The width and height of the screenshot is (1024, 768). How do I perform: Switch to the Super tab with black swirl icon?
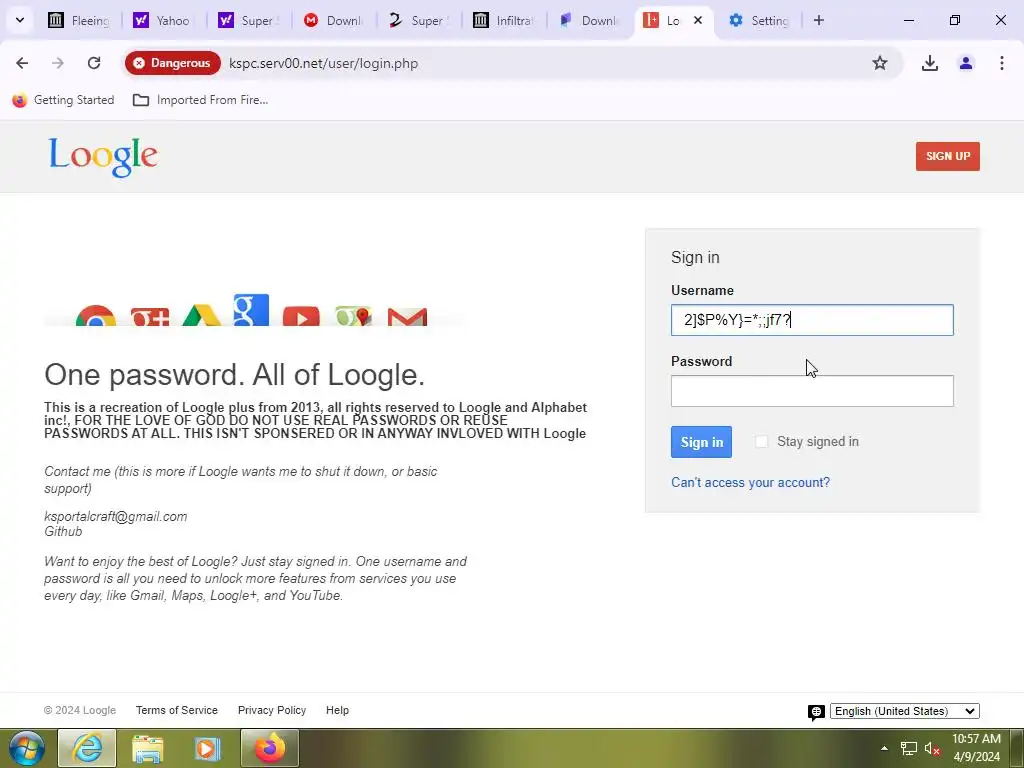[x=419, y=20]
